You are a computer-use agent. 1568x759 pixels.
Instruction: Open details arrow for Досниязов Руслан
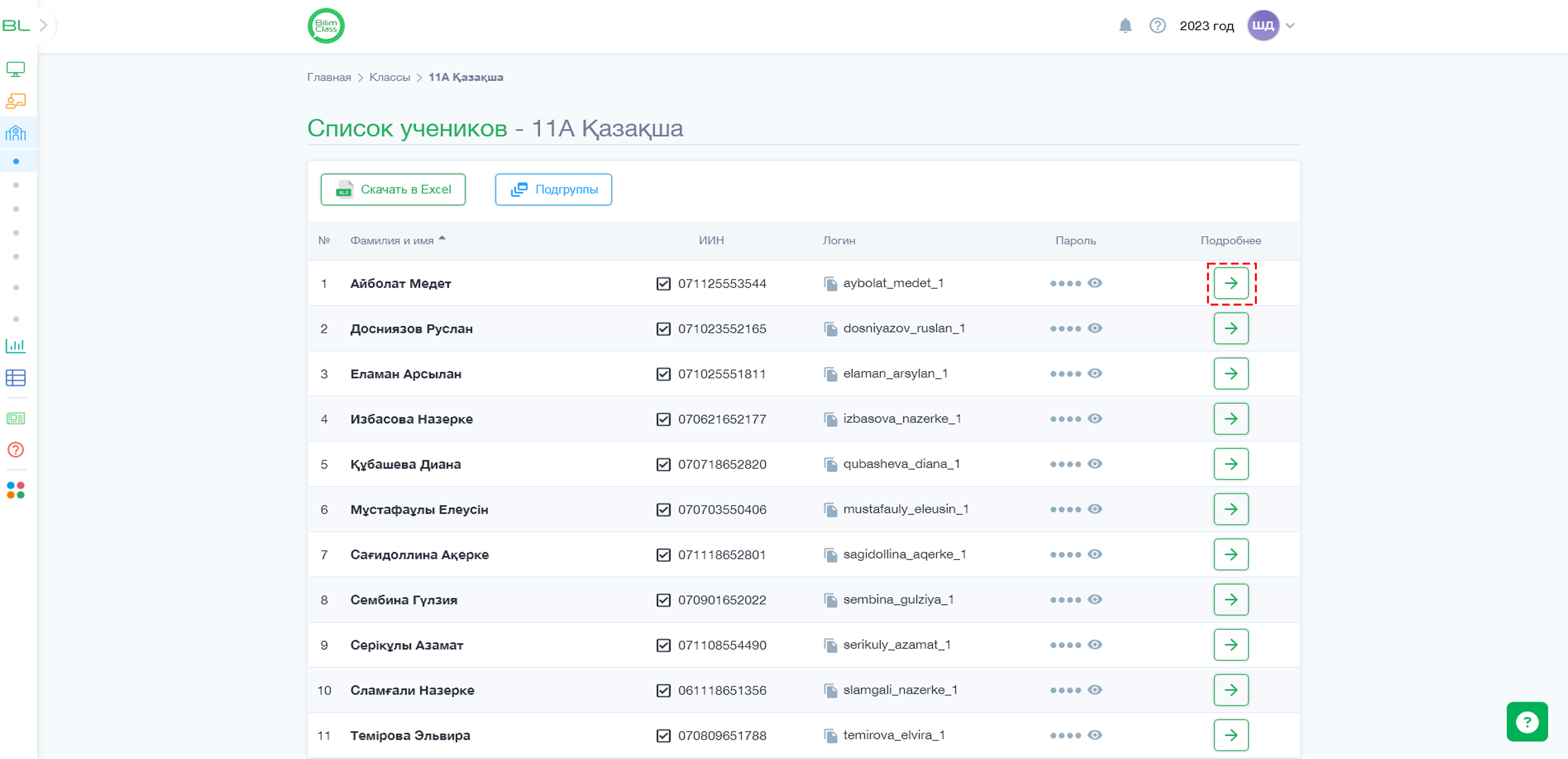[x=1231, y=328]
